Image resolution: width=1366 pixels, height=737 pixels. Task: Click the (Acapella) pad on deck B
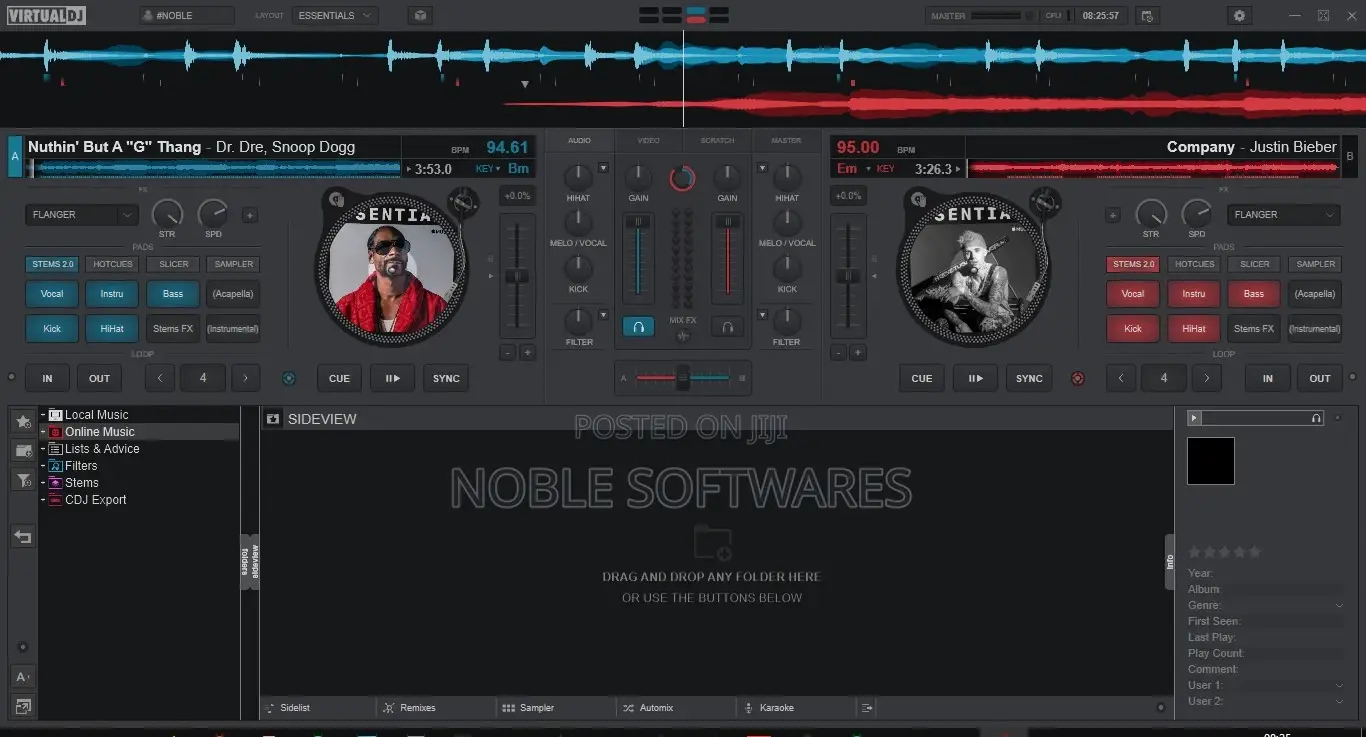1314,294
